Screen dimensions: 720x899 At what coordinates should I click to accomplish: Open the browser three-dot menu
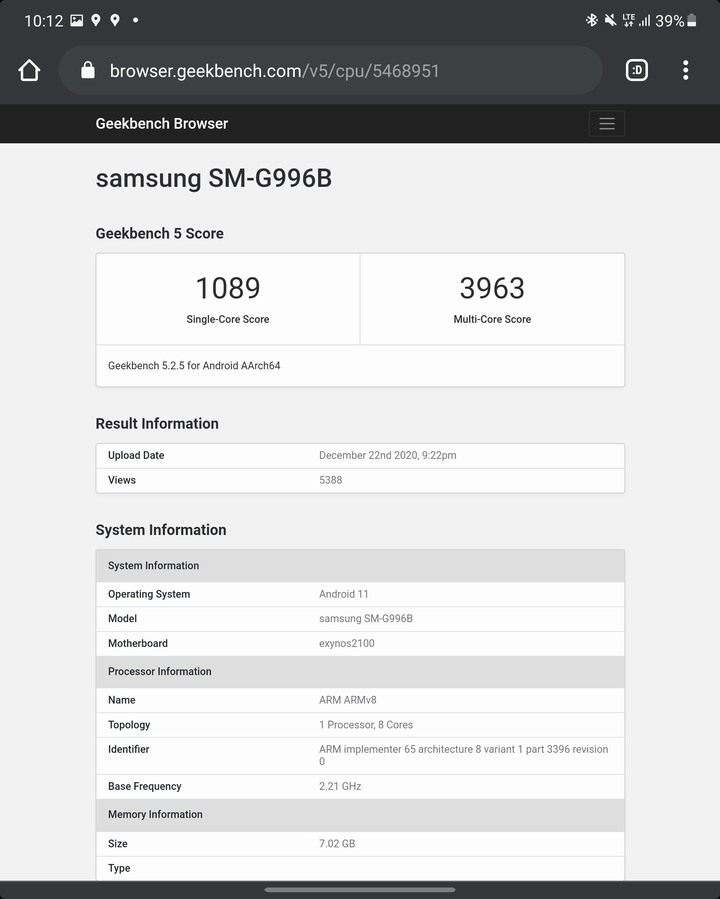[x=686, y=71]
